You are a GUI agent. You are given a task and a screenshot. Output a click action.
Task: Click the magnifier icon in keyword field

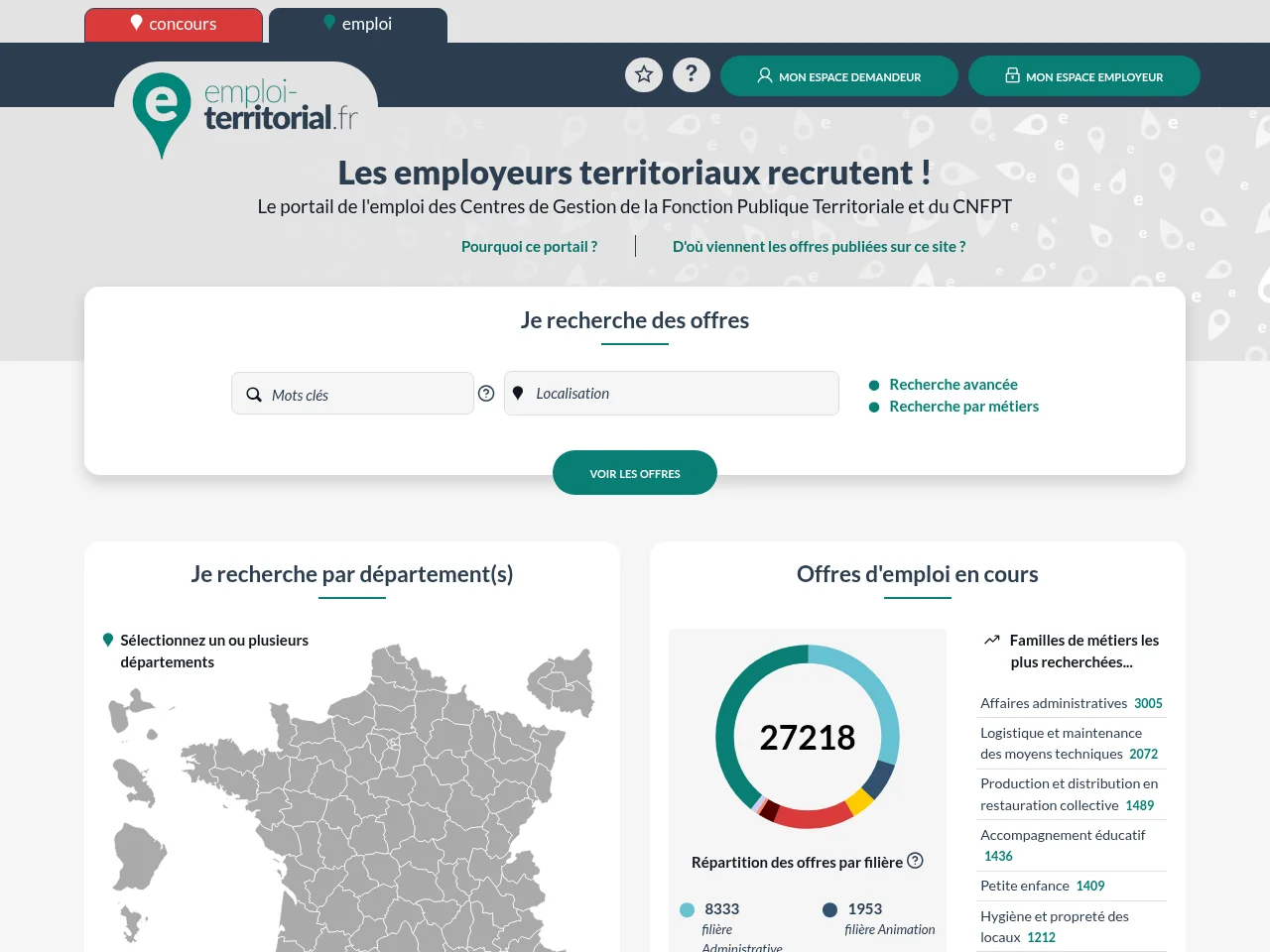[254, 394]
